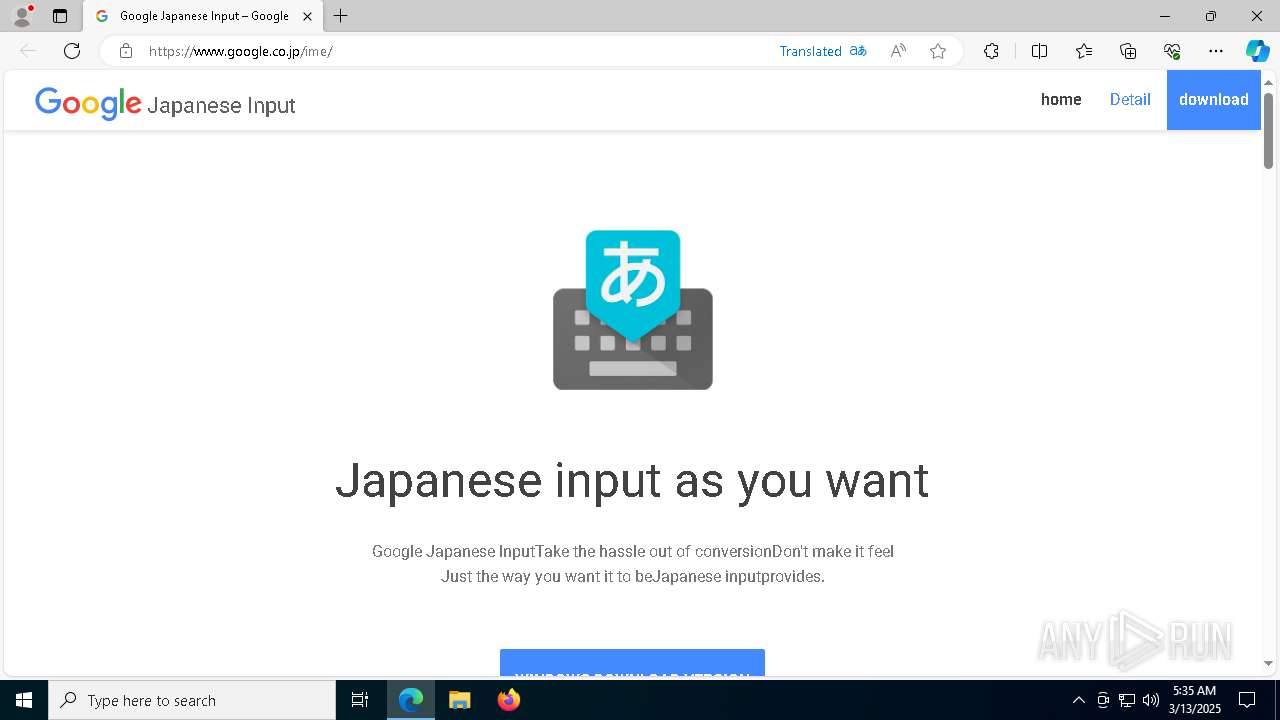
Task: Open Collections icon
Action: point(1128,51)
